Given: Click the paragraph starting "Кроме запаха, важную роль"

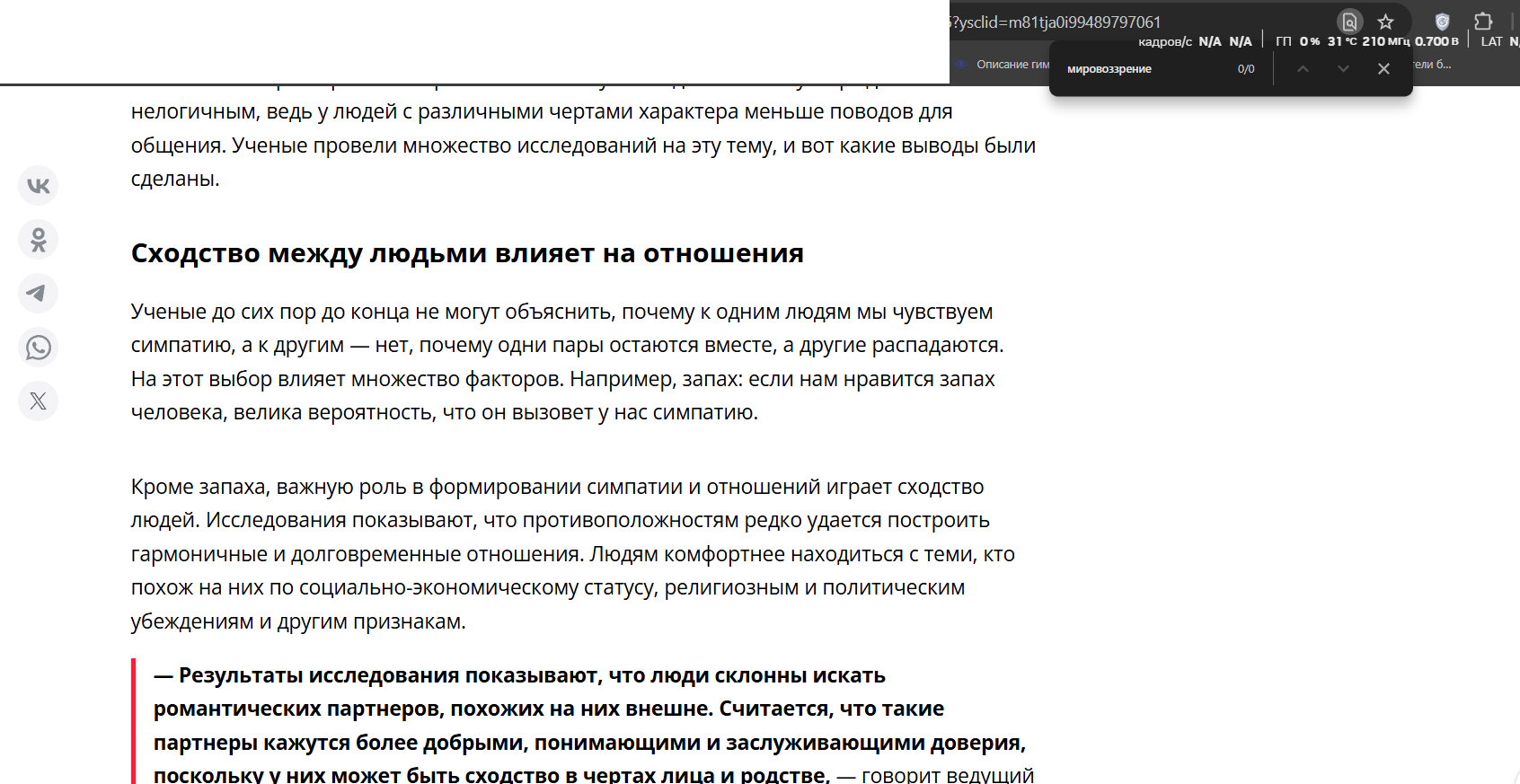Looking at the screenshot, I should point(573,554).
